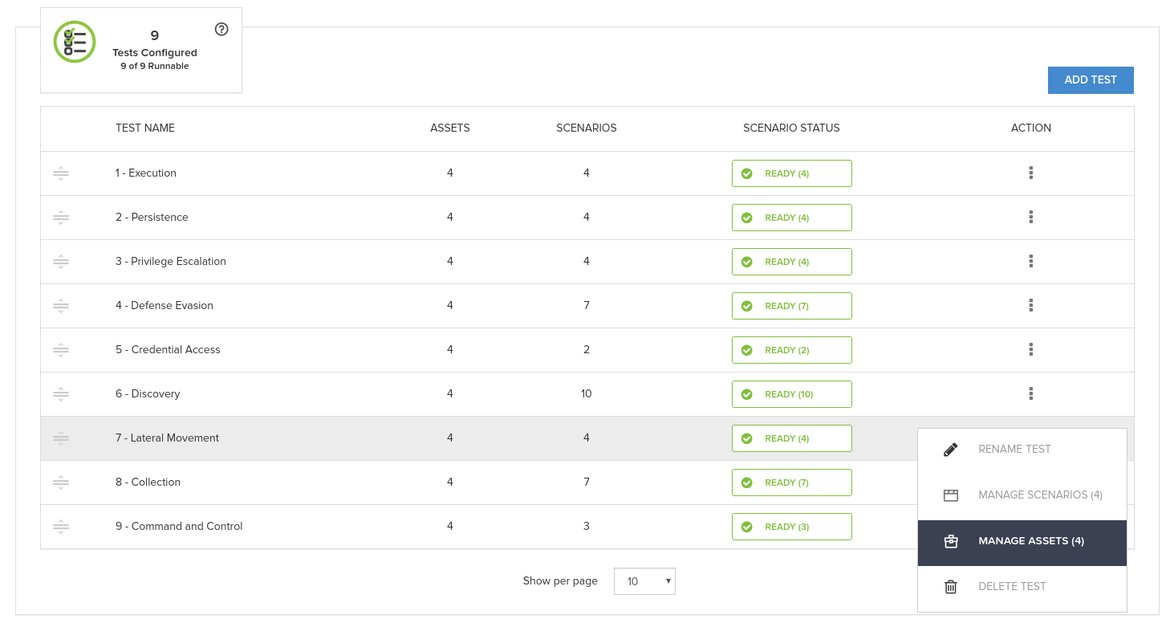This screenshot has width=1170, height=619.
Task: Click scenarios count 3 in Command and Control row
Action: [x=586, y=526]
